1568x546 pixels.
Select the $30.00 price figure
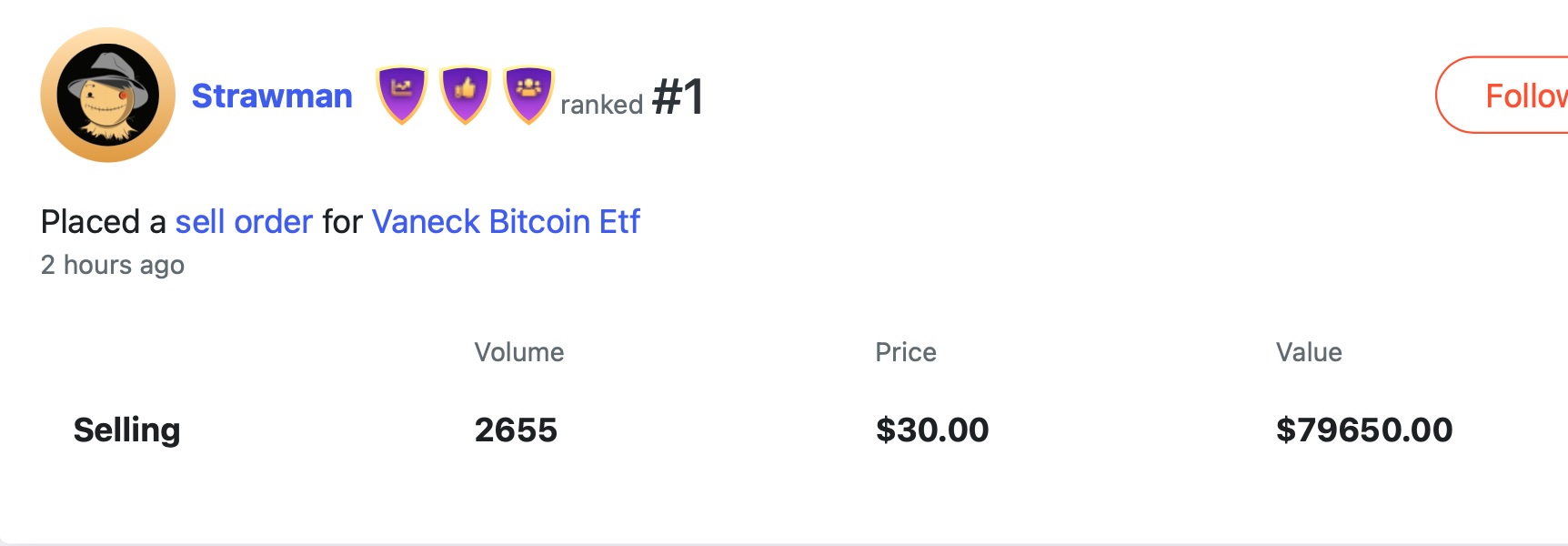point(931,430)
